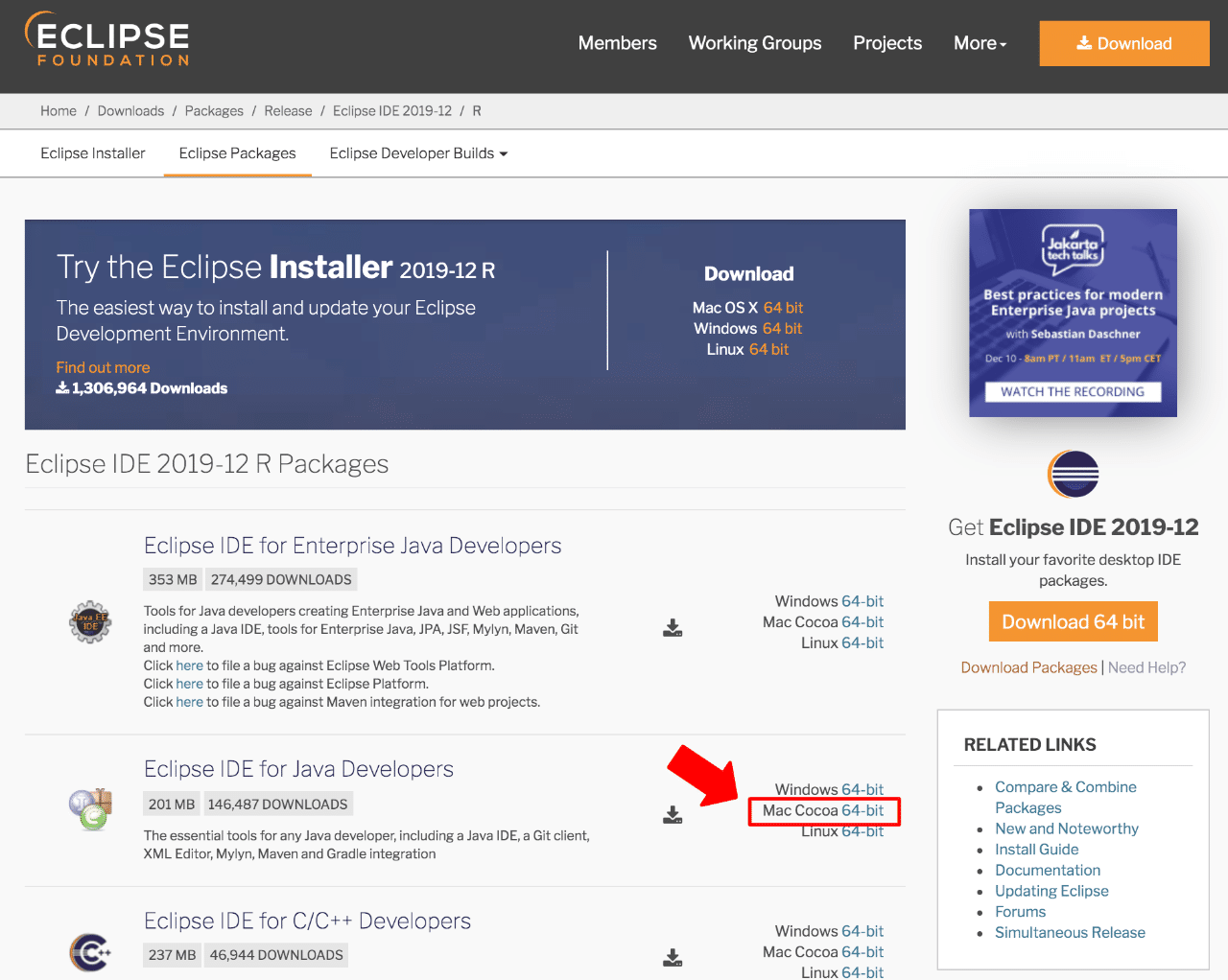
Task: Open Eclipse IDE for Java Developers title
Action: pos(298,769)
